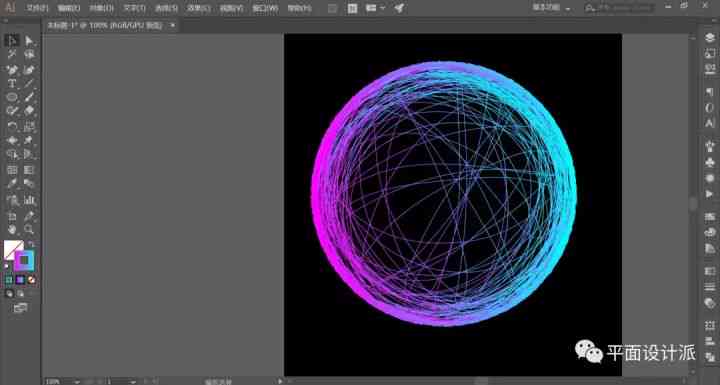720x385 pixels.
Task: Select the Magic Wand tool
Action: pyautogui.click(x=12, y=55)
